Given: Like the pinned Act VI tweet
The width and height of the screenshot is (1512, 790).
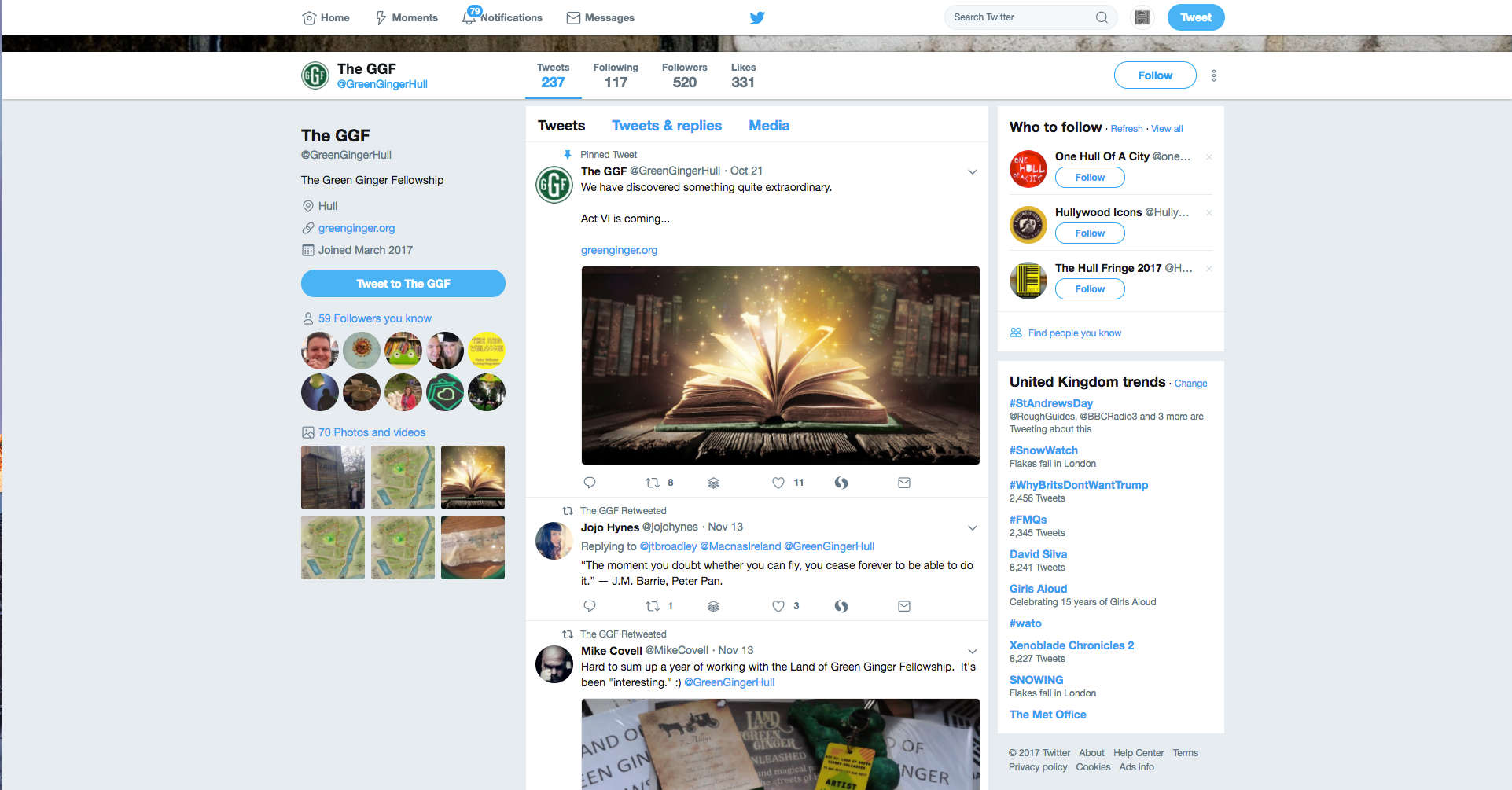Looking at the screenshot, I should click(778, 483).
